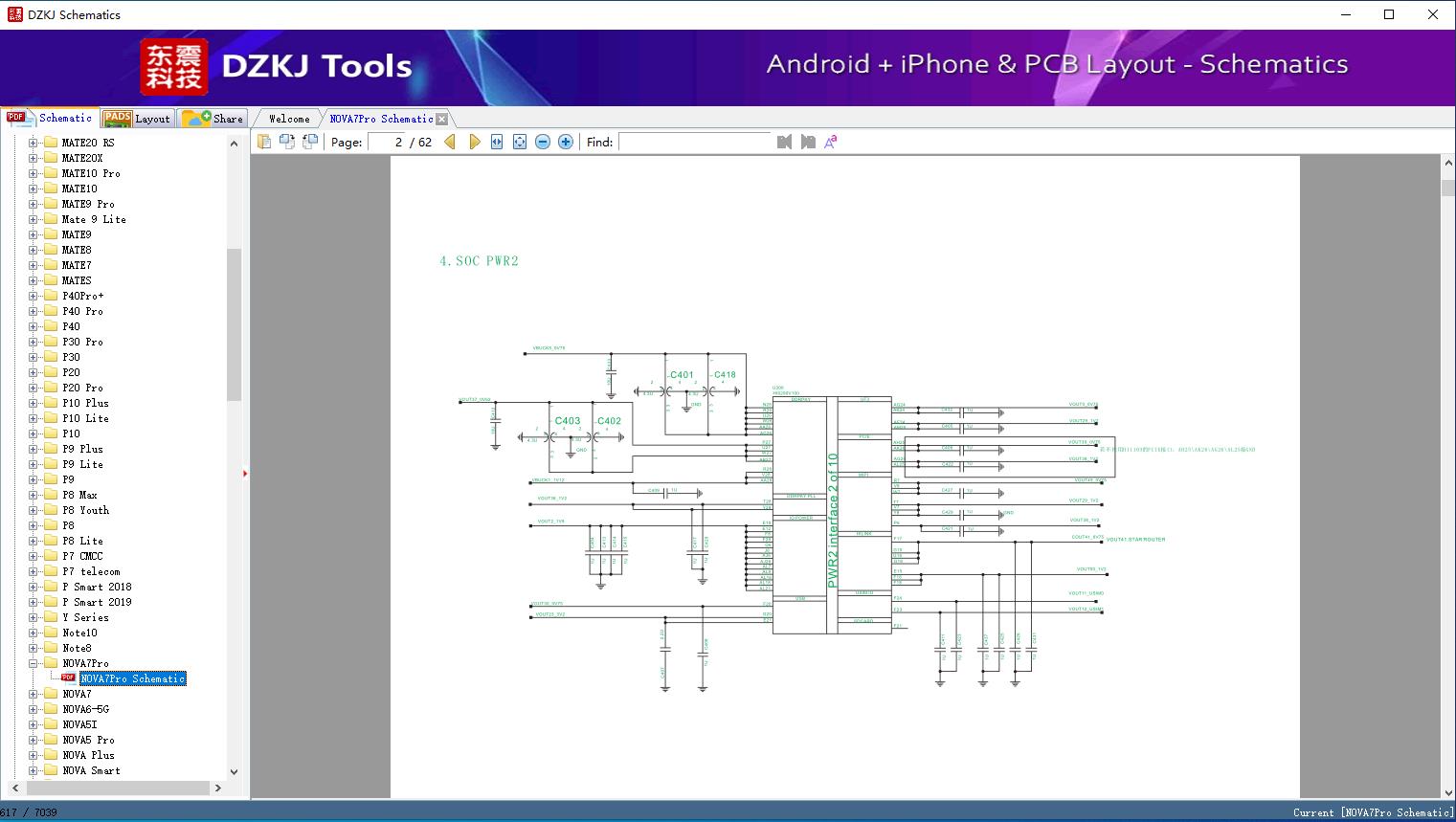Click the copy pages icon in toolbar
This screenshot has width=1456, height=822.
click(264, 142)
